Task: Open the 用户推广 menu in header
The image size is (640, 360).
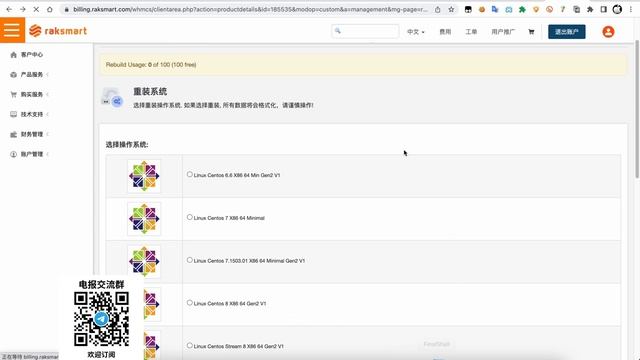Action: [503, 32]
